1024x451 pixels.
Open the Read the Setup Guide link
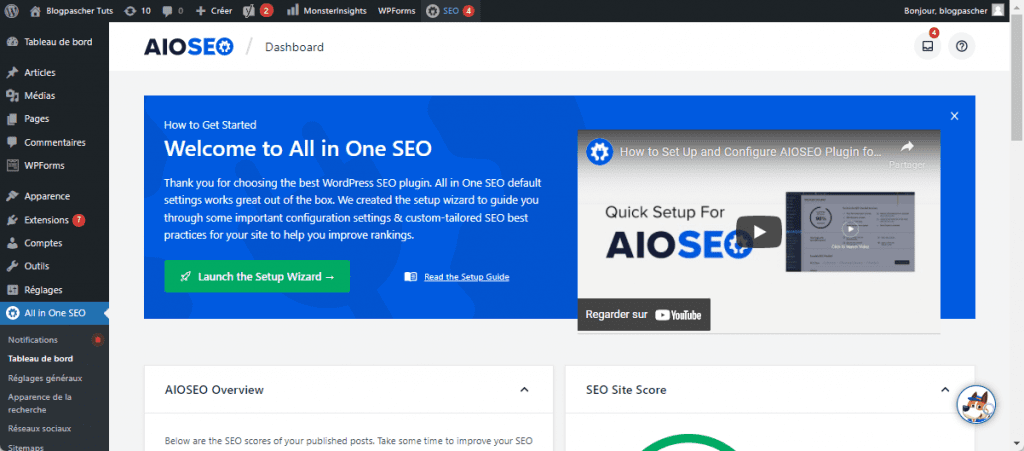(466, 277)
